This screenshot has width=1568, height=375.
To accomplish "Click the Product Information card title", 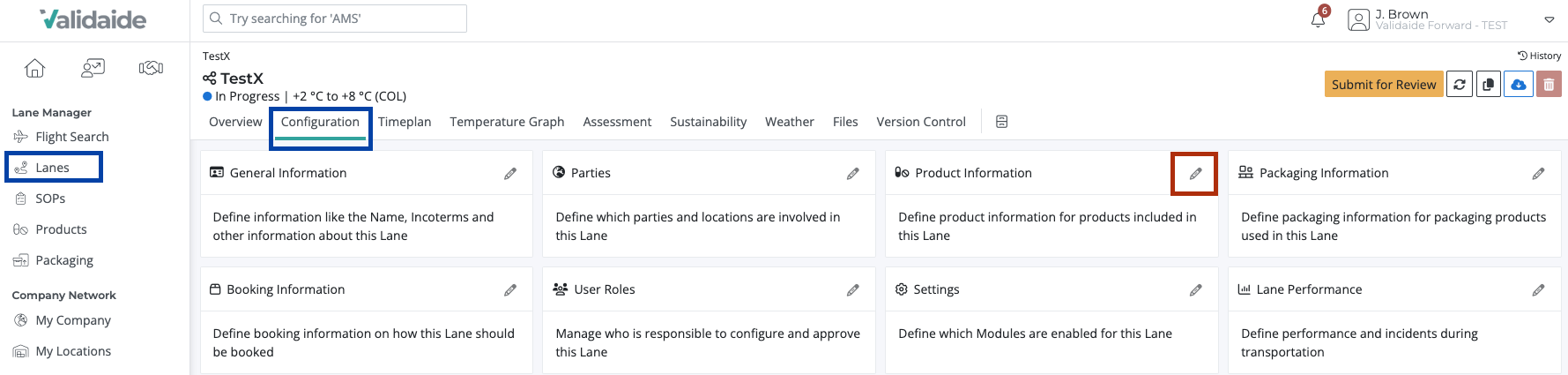I will click(x=973, y=173).
